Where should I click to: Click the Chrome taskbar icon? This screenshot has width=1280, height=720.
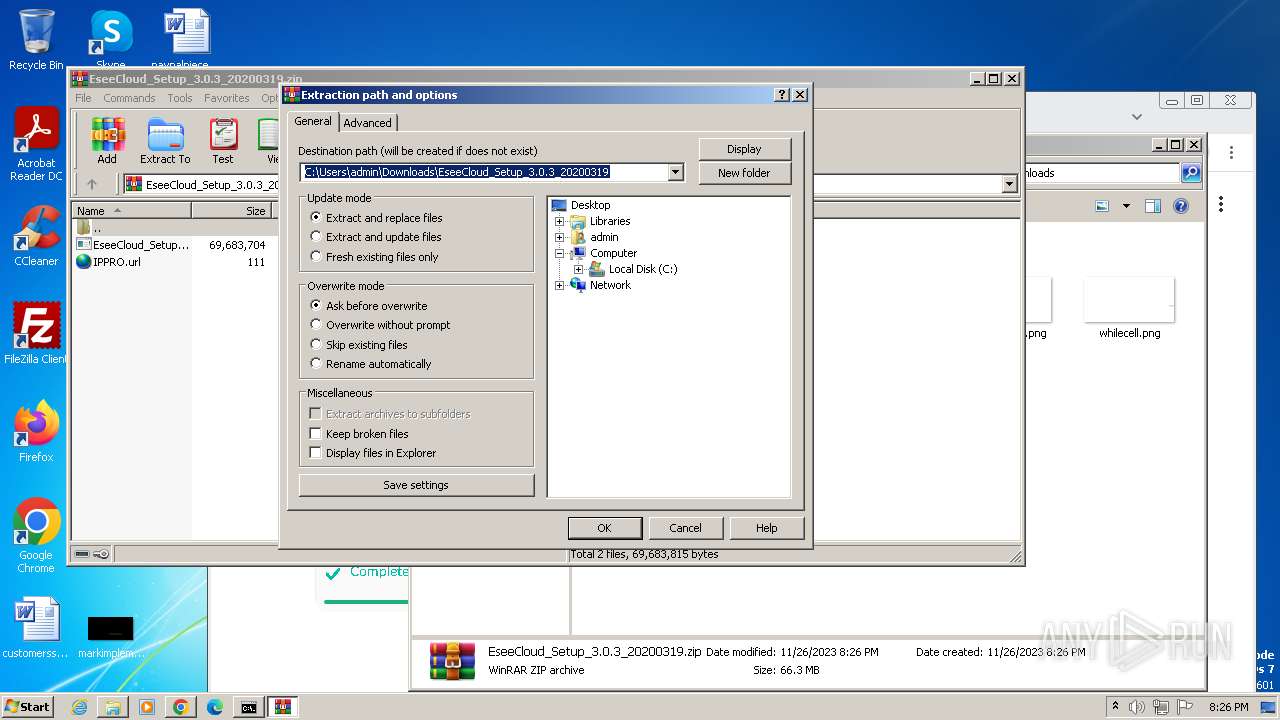click(x=181, y=707)
